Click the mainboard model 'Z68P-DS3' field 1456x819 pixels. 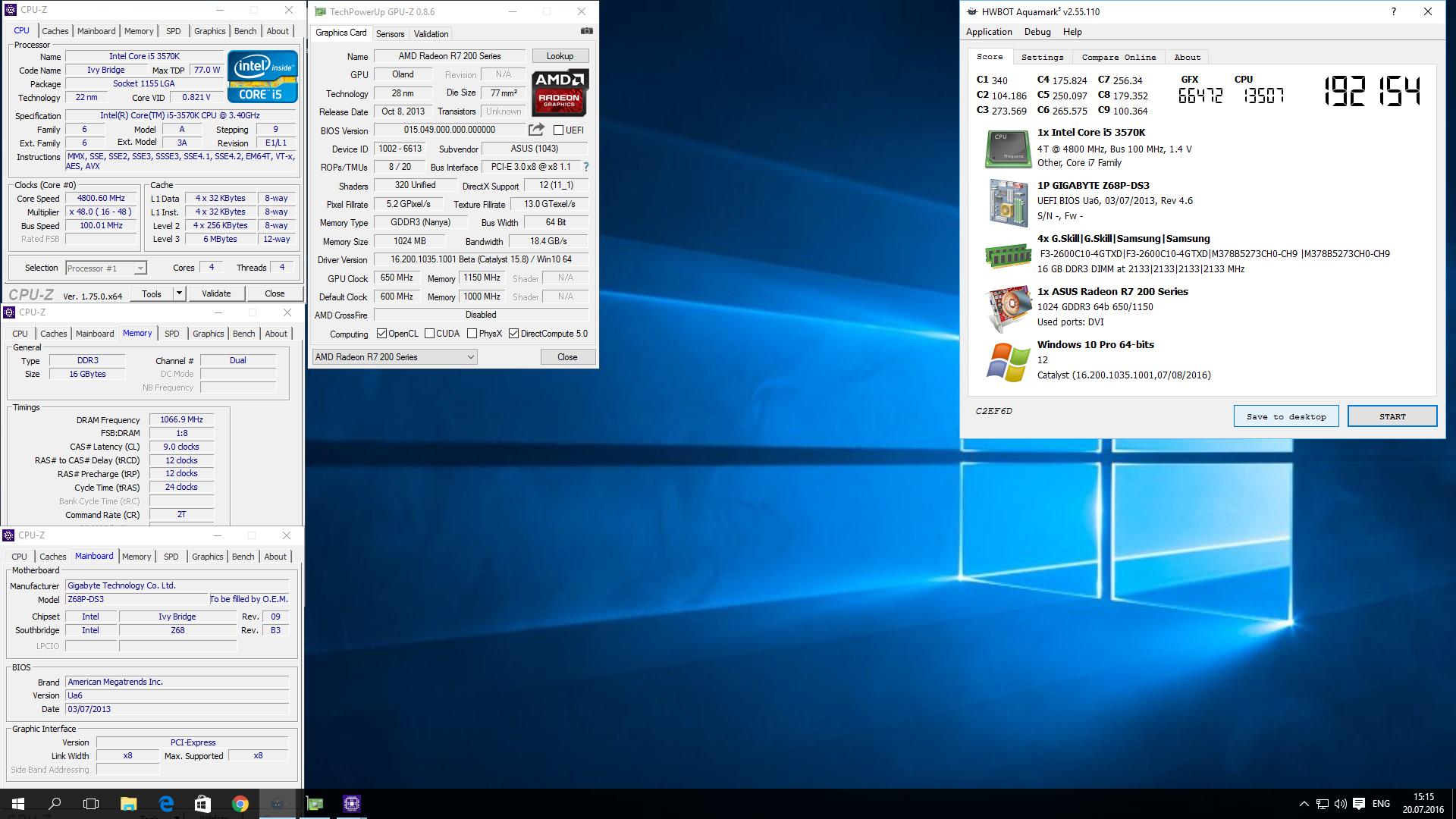pyautogui.click(x=136, y=599)
